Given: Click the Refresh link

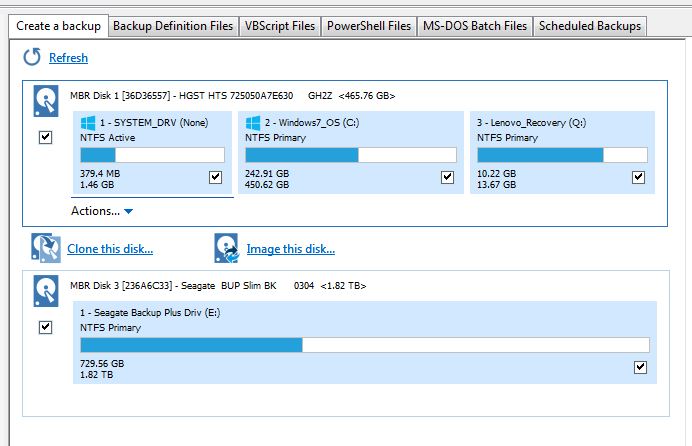Looking at the screenshot, I should click(x=68, y=58).
